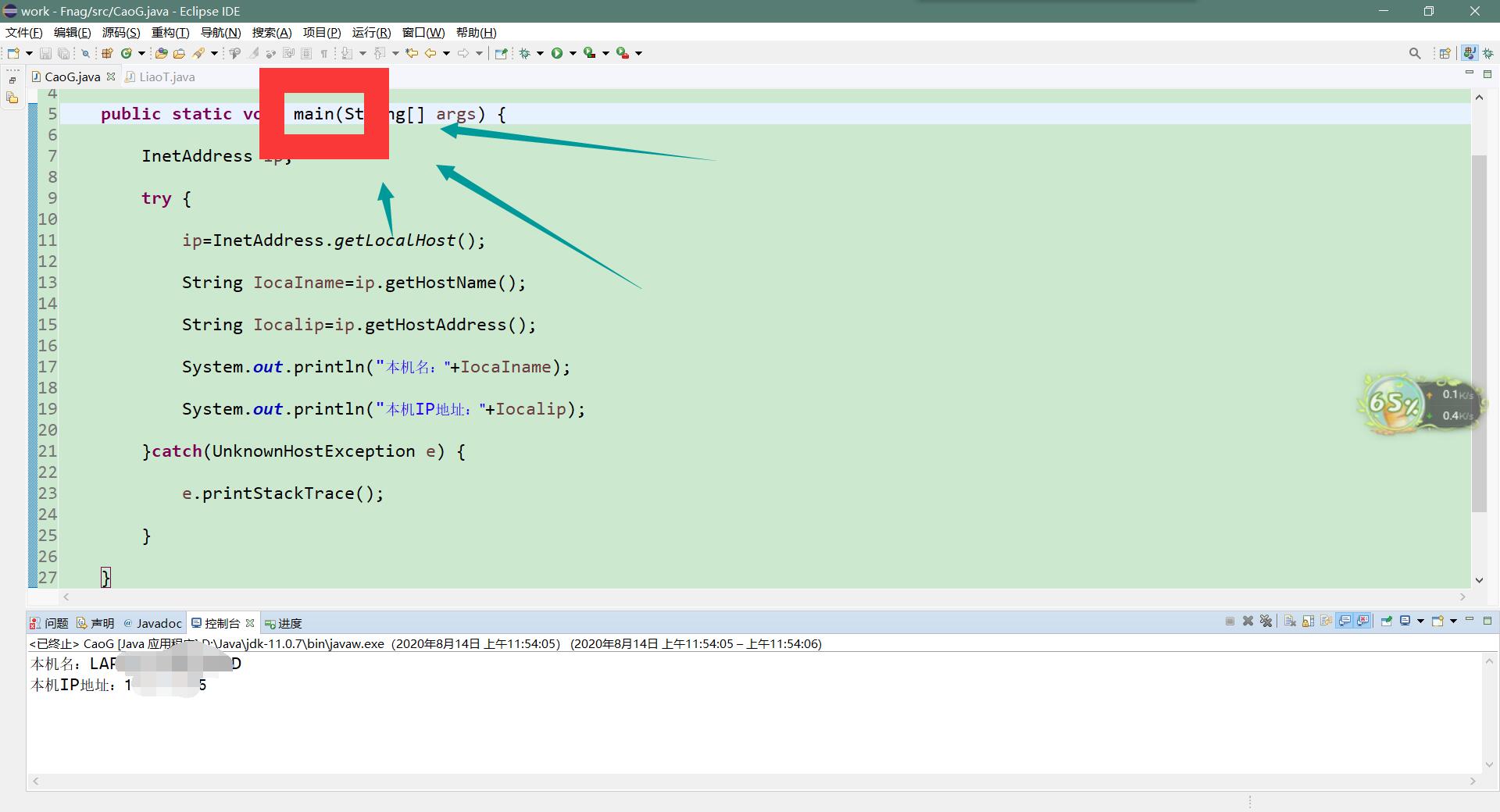This screenshot has height=812, width=1500.
Task: Click the External Tools run icon
Action: [x=623, y=53]
